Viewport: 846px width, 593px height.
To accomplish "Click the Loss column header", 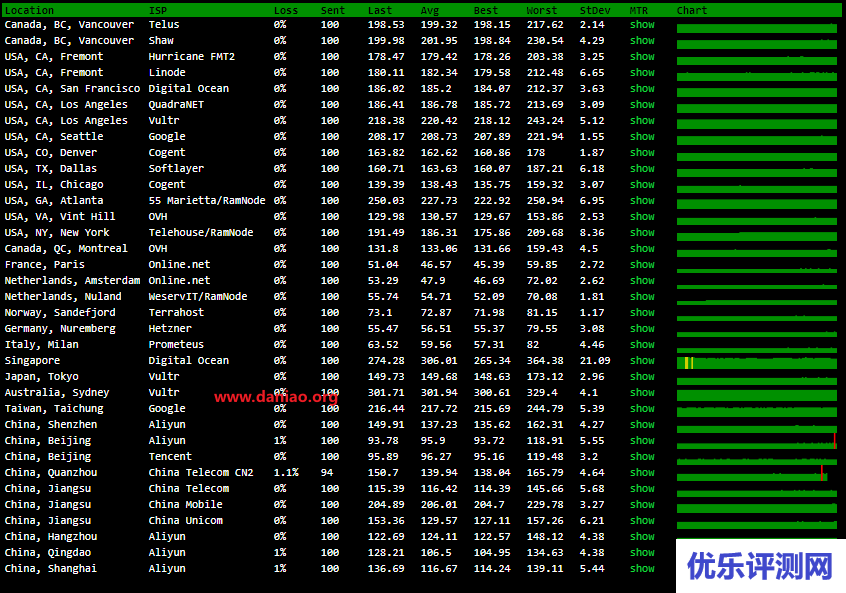I will click(285, 10).
